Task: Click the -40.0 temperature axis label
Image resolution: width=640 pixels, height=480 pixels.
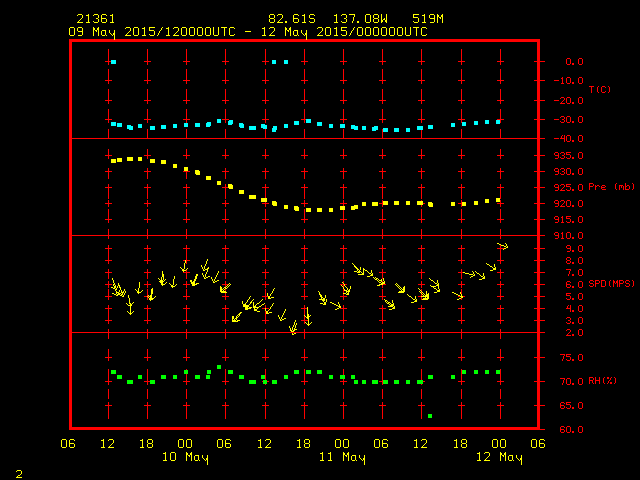Action: [x=569, y=139]
